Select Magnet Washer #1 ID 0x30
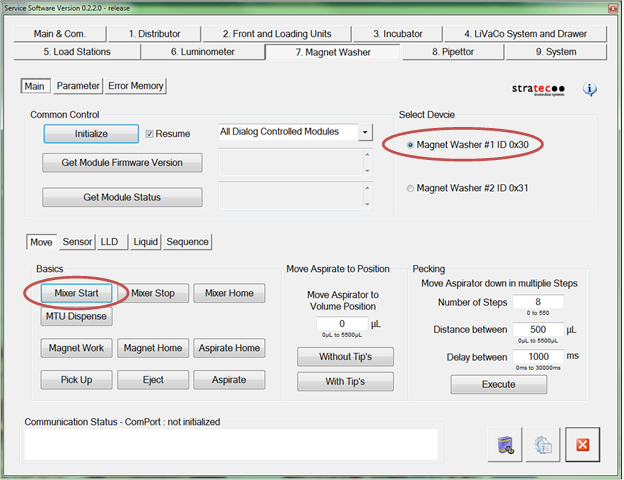This screenshot has height=480, width=624. click(x=411, y=145)
